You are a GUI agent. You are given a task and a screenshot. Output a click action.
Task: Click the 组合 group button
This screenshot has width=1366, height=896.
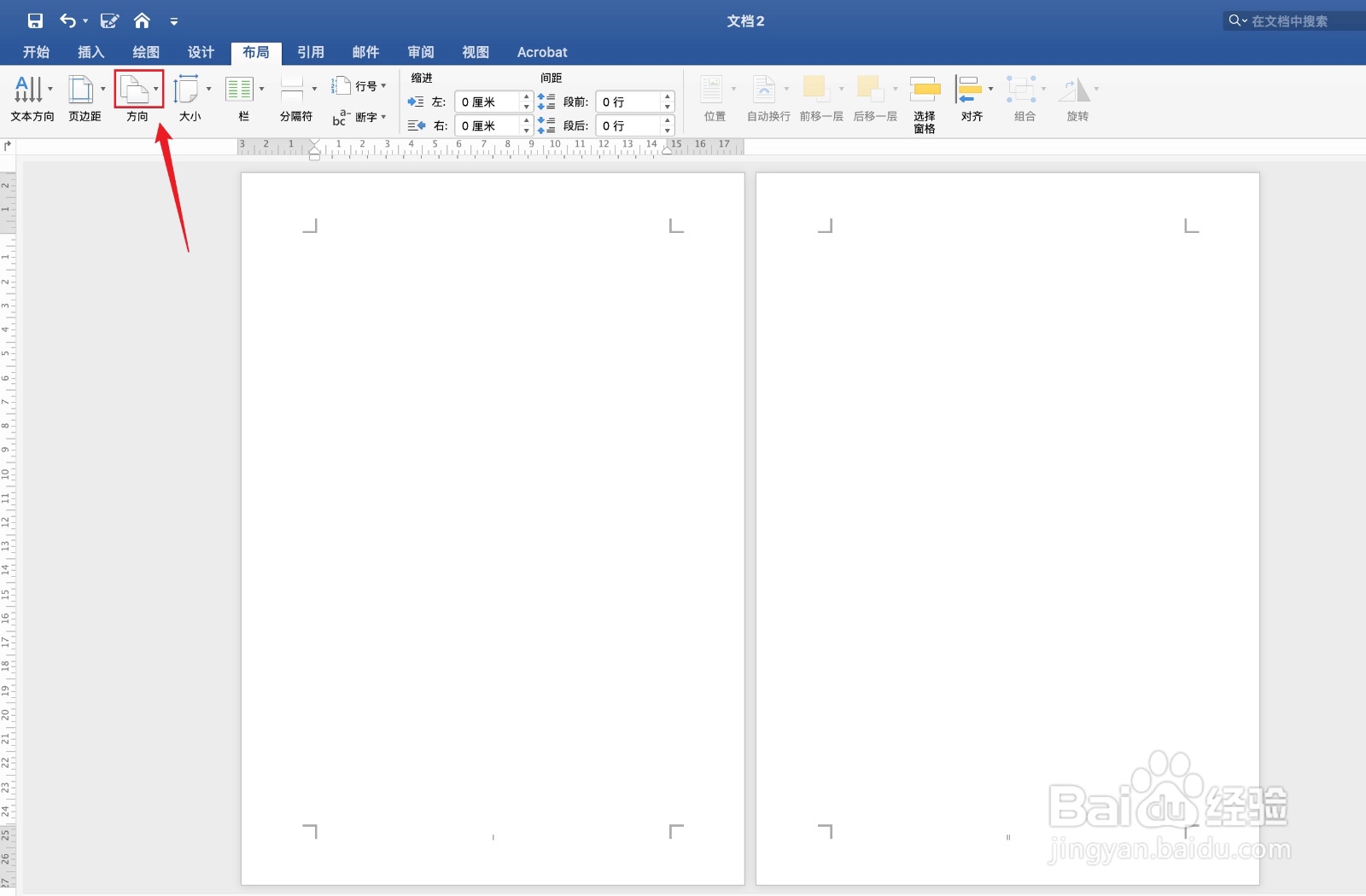[x=1025, y=98]
